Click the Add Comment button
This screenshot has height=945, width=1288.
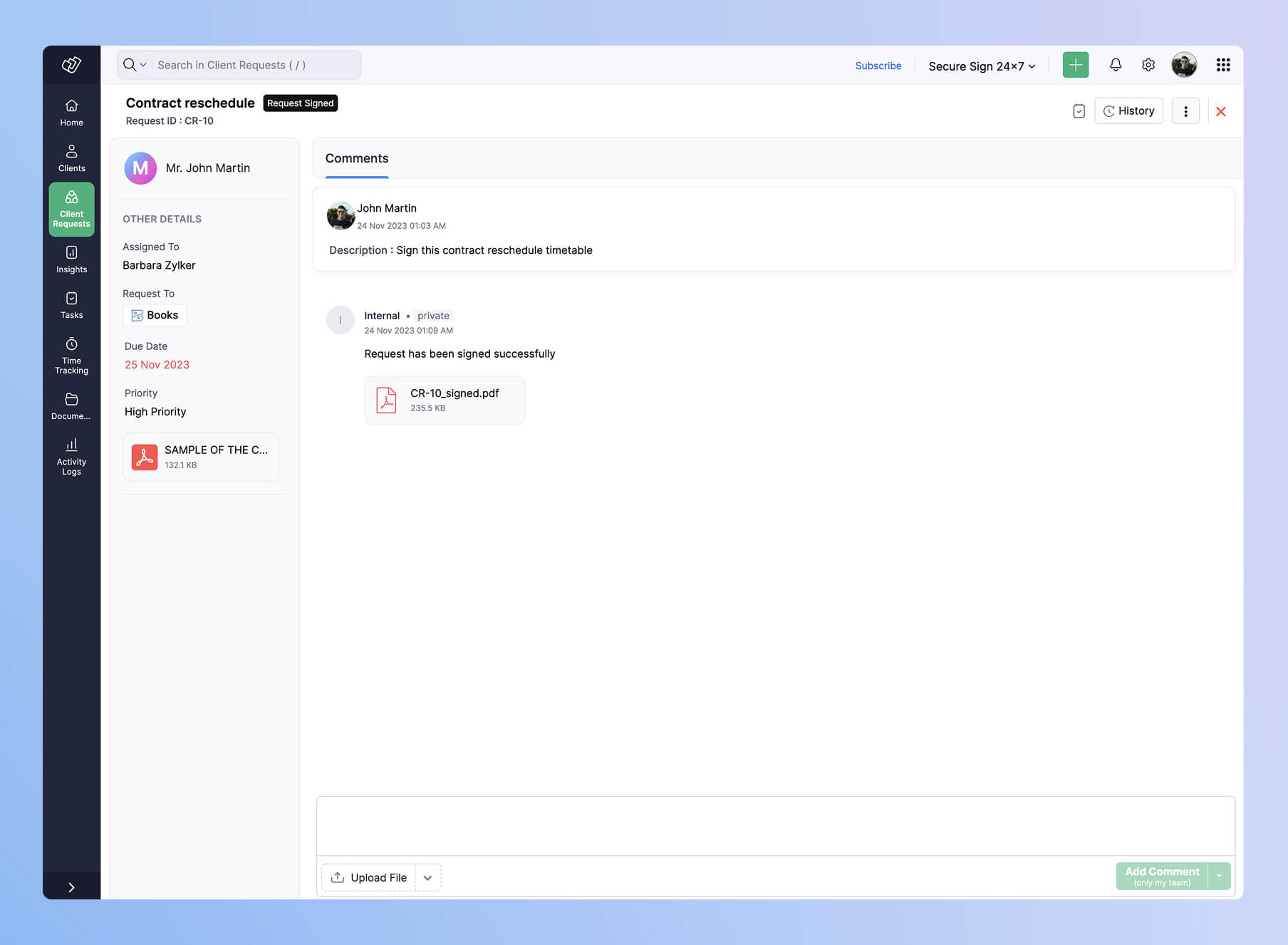[x=1162, y=876]
